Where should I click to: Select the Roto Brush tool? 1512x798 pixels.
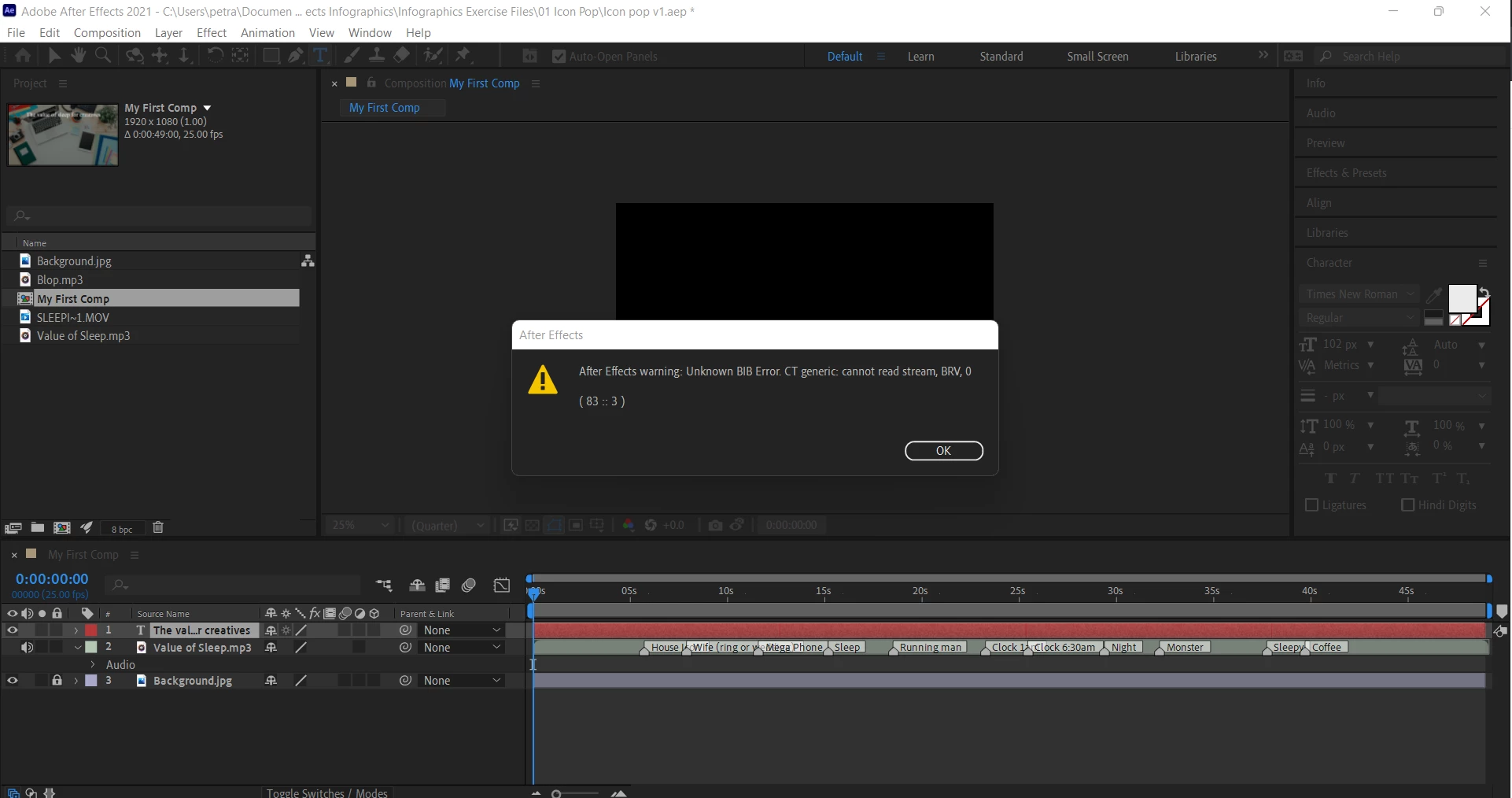tap(433, 56)
